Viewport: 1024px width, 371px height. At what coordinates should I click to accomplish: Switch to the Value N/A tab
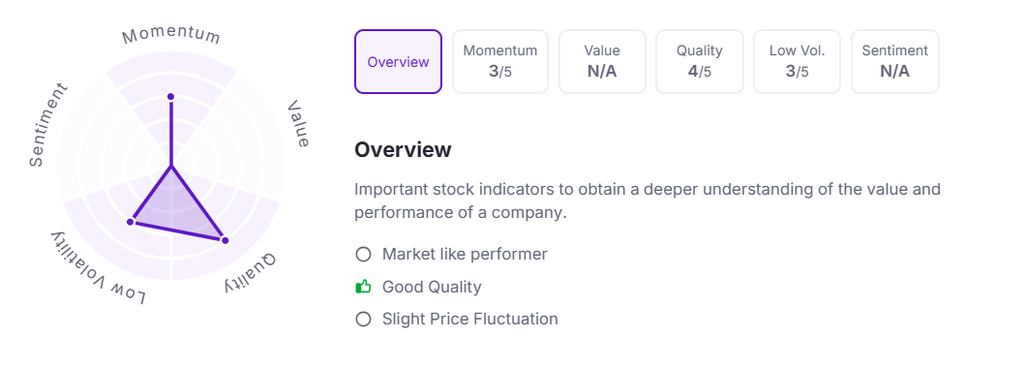[x=602, y=61]
